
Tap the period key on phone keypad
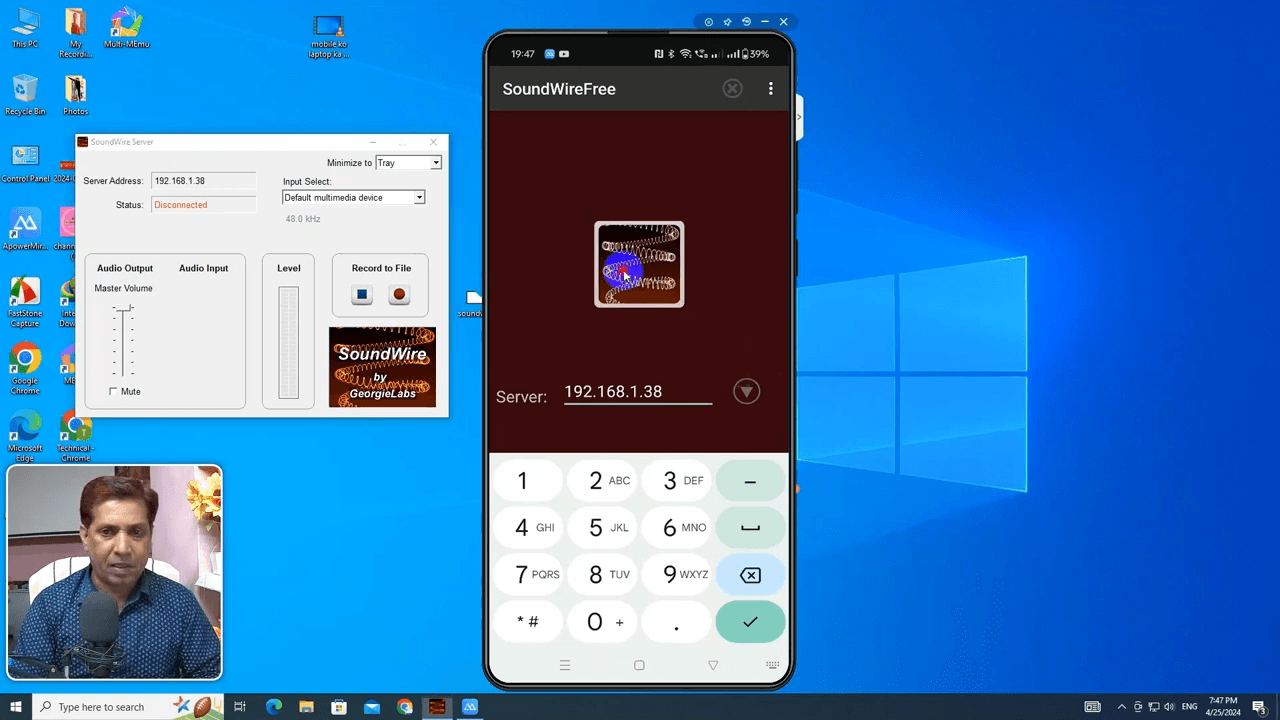676,622
